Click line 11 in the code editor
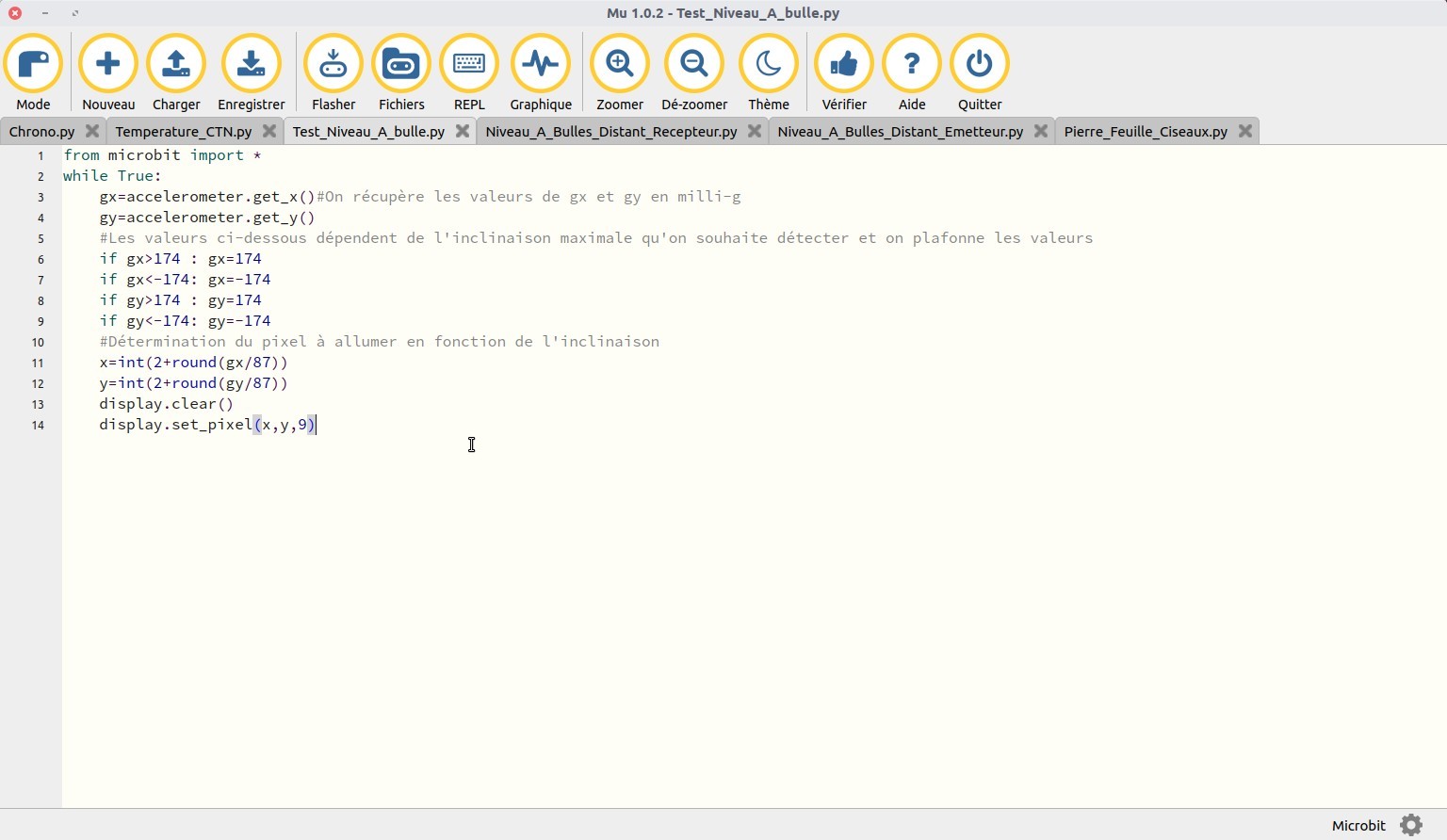Screen dimensions: 1447x840 [x=193, y=363]
